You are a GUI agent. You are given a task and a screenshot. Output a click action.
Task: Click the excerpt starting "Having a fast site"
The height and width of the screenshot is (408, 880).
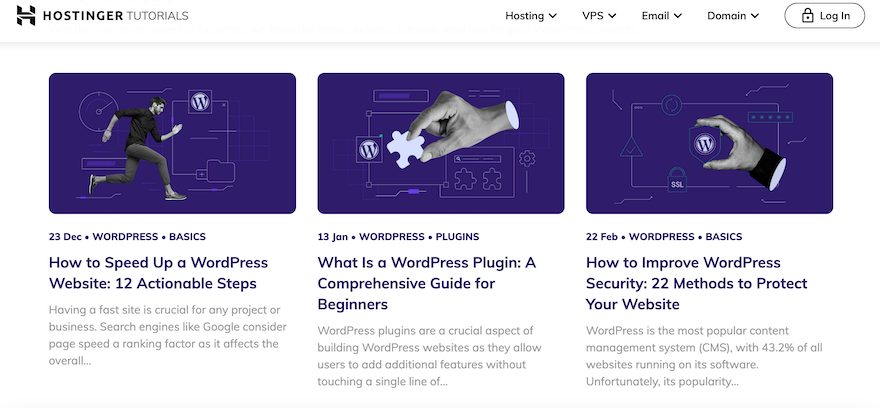click(x=168, y=335)
